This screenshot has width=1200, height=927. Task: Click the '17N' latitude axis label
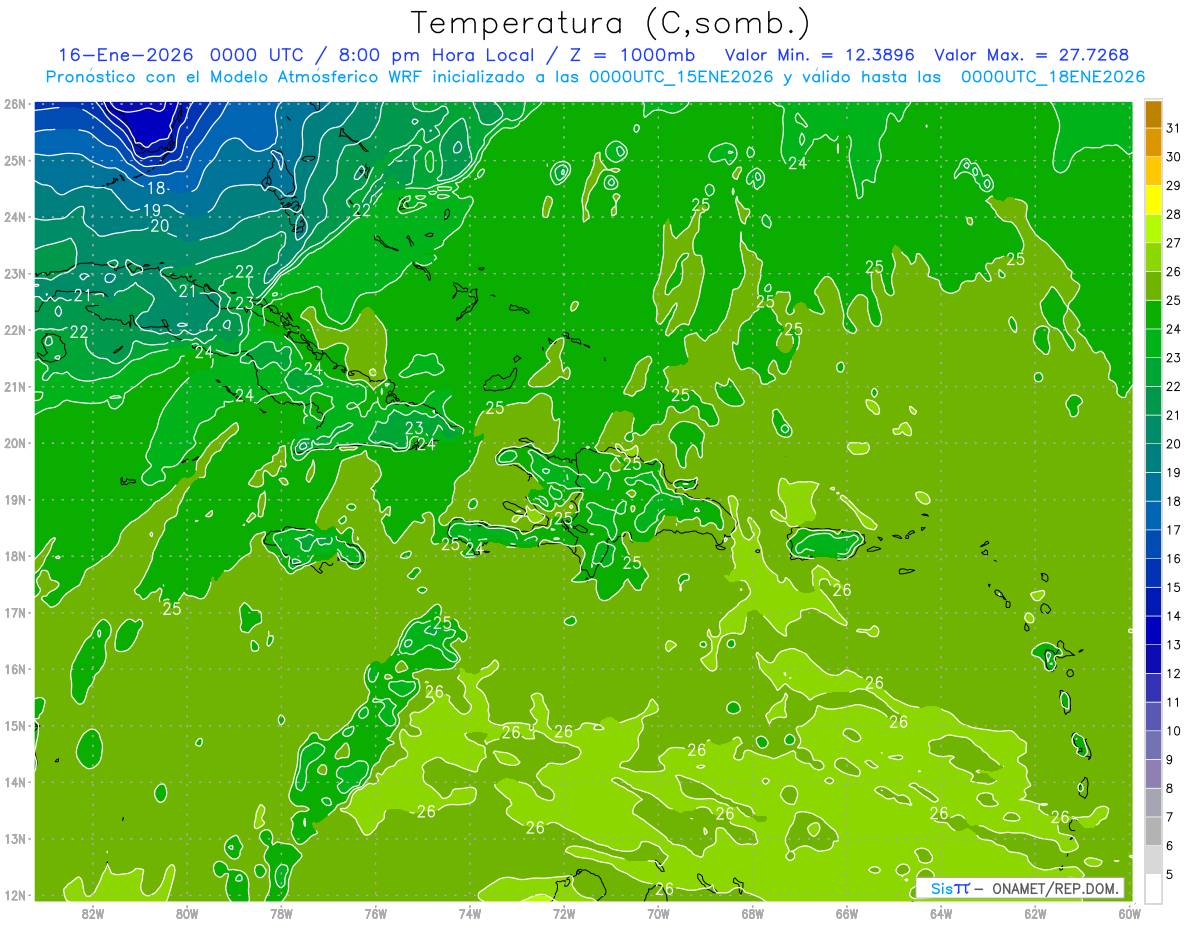tap(15, 613)
